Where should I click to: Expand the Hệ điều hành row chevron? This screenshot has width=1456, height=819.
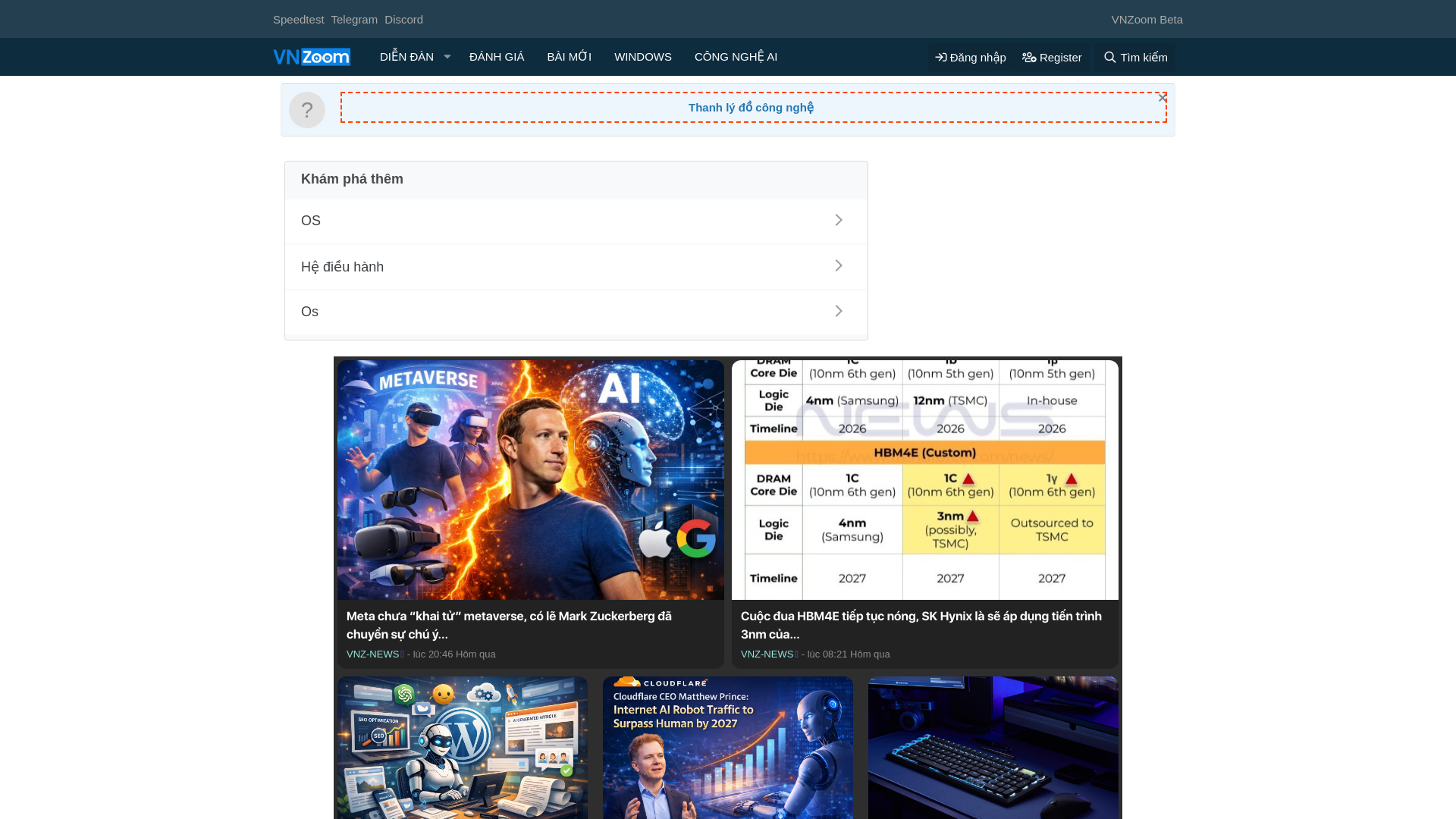point(839,265)
